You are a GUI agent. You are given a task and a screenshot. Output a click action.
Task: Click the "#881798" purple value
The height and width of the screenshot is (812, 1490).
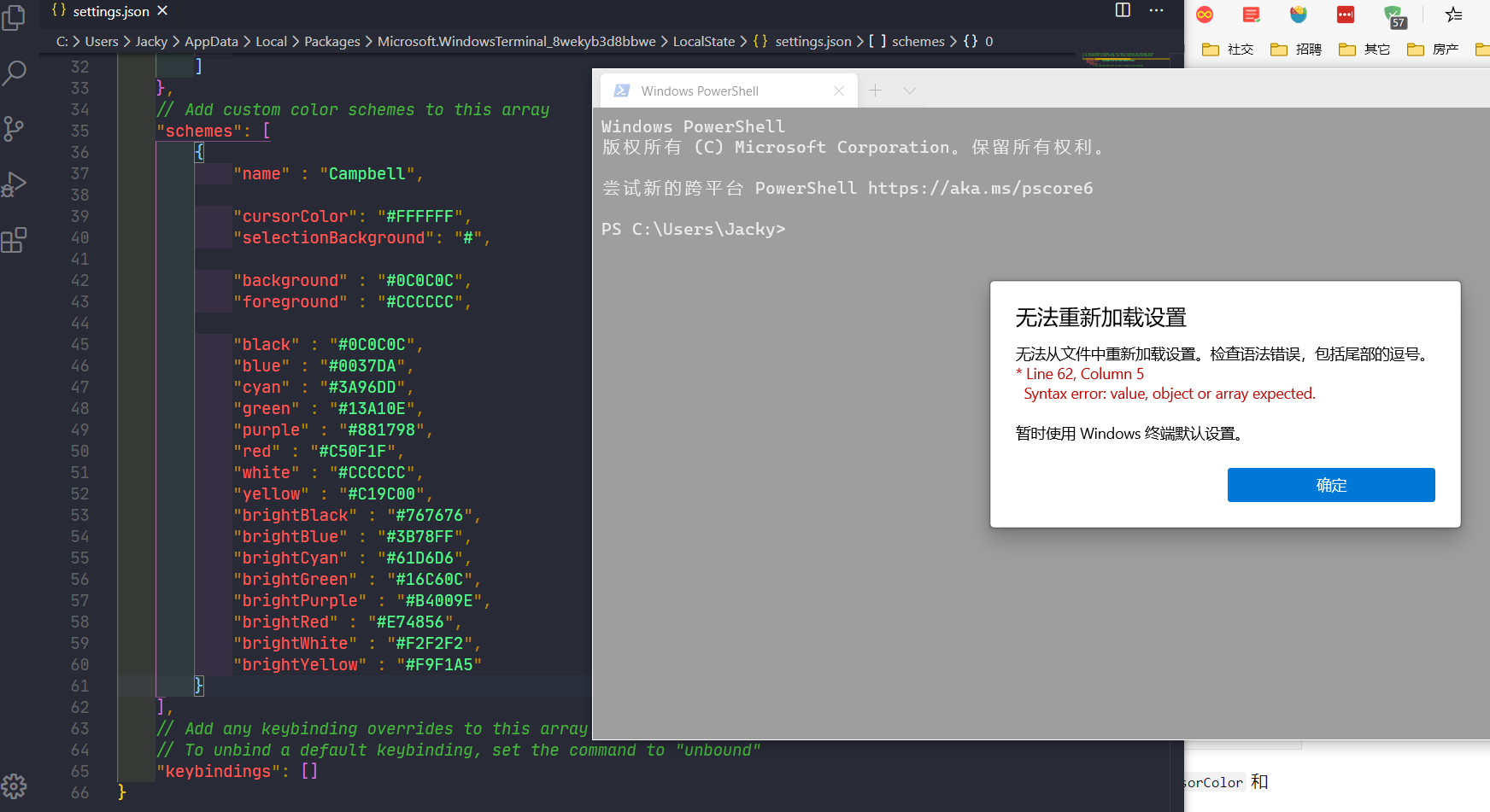click(382, 429)
